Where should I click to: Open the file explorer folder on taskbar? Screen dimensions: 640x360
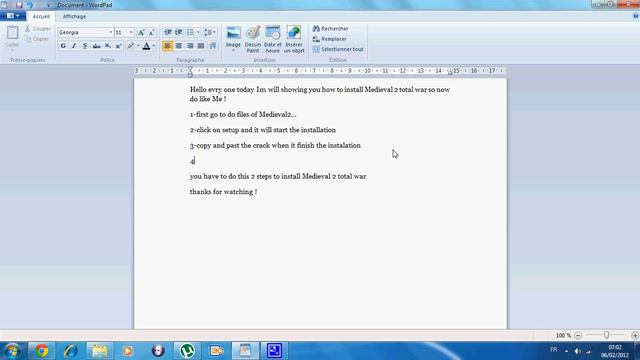(100, 351)
